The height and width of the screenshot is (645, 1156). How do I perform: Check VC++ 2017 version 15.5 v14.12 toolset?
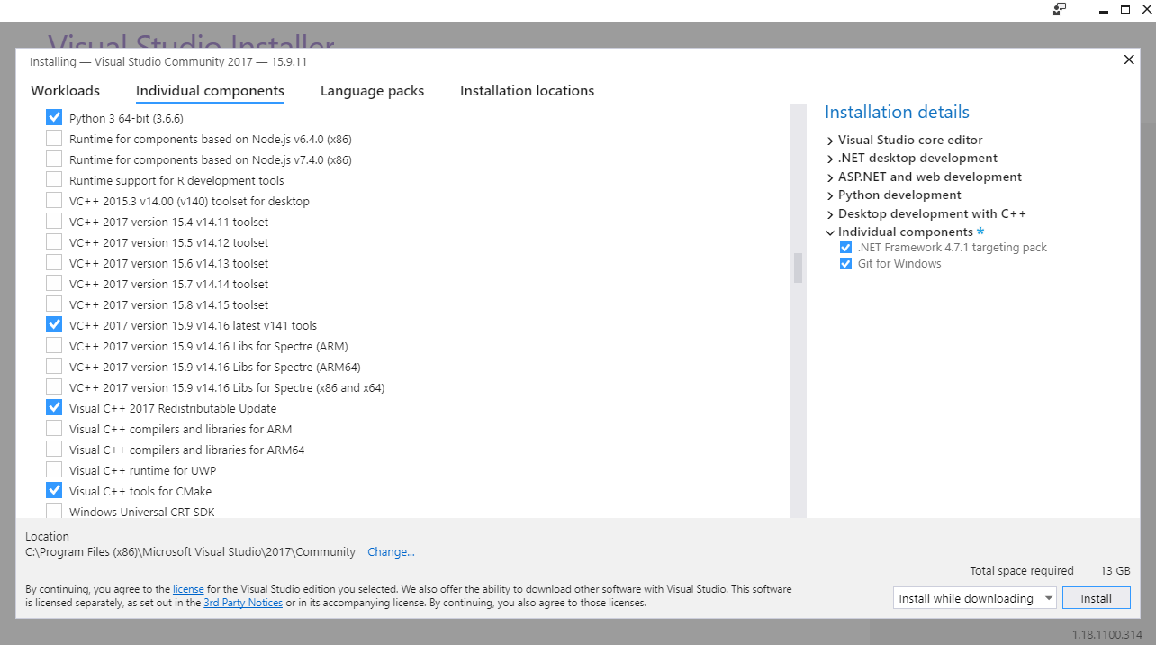click(x=54, y=242)
